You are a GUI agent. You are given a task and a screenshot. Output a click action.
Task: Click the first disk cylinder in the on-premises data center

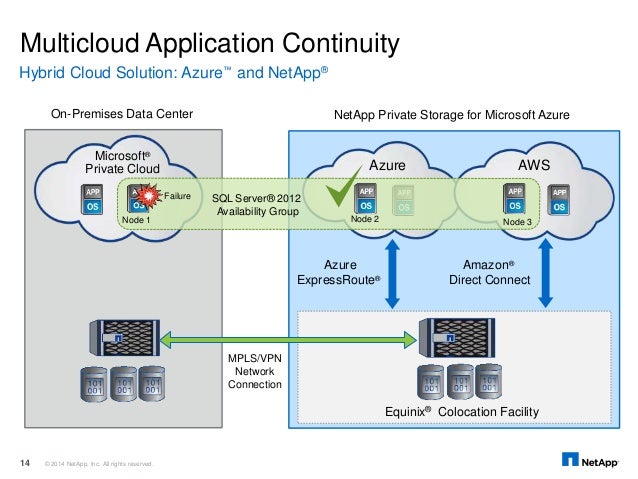point(94,384)
